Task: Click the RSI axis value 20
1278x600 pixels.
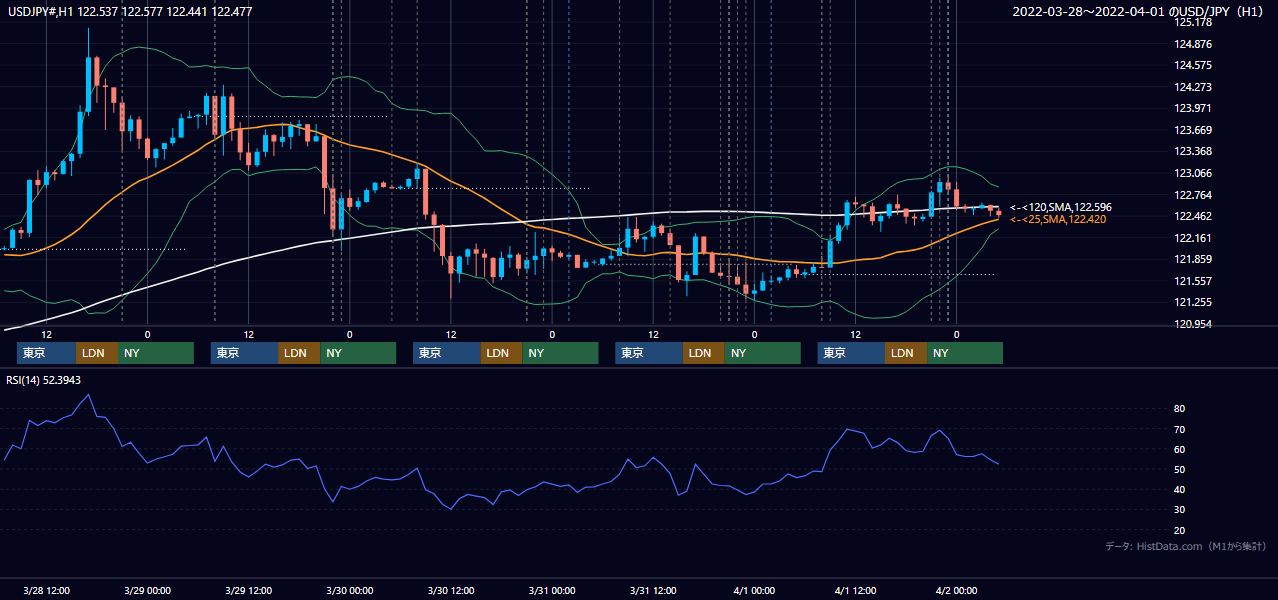Action: (x=1180, y=530)
